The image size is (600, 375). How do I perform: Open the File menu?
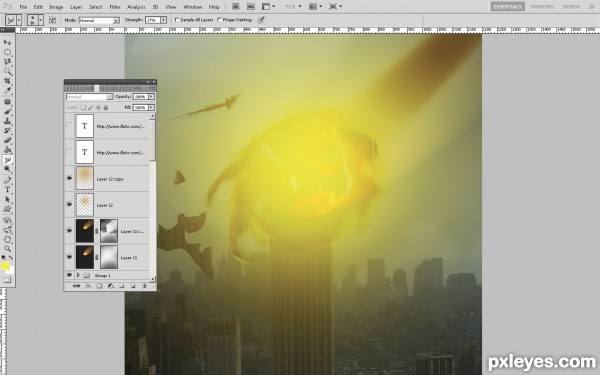coord(23,7)
